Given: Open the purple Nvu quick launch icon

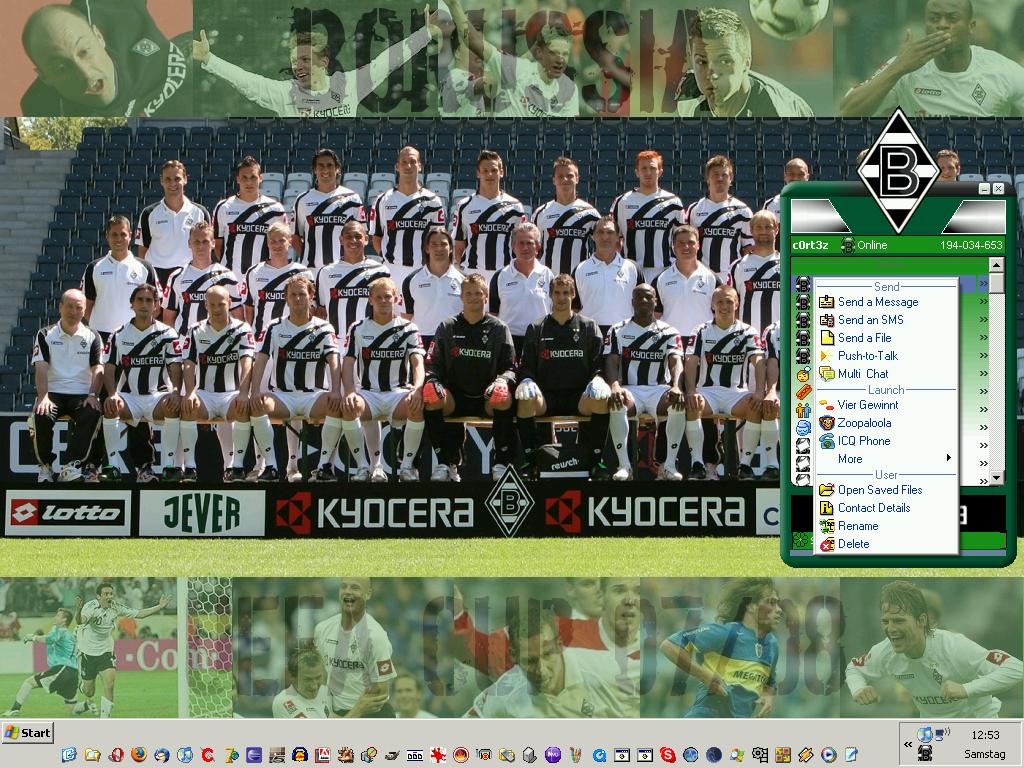Looking at the screenshot, I should tap(553, 756).
